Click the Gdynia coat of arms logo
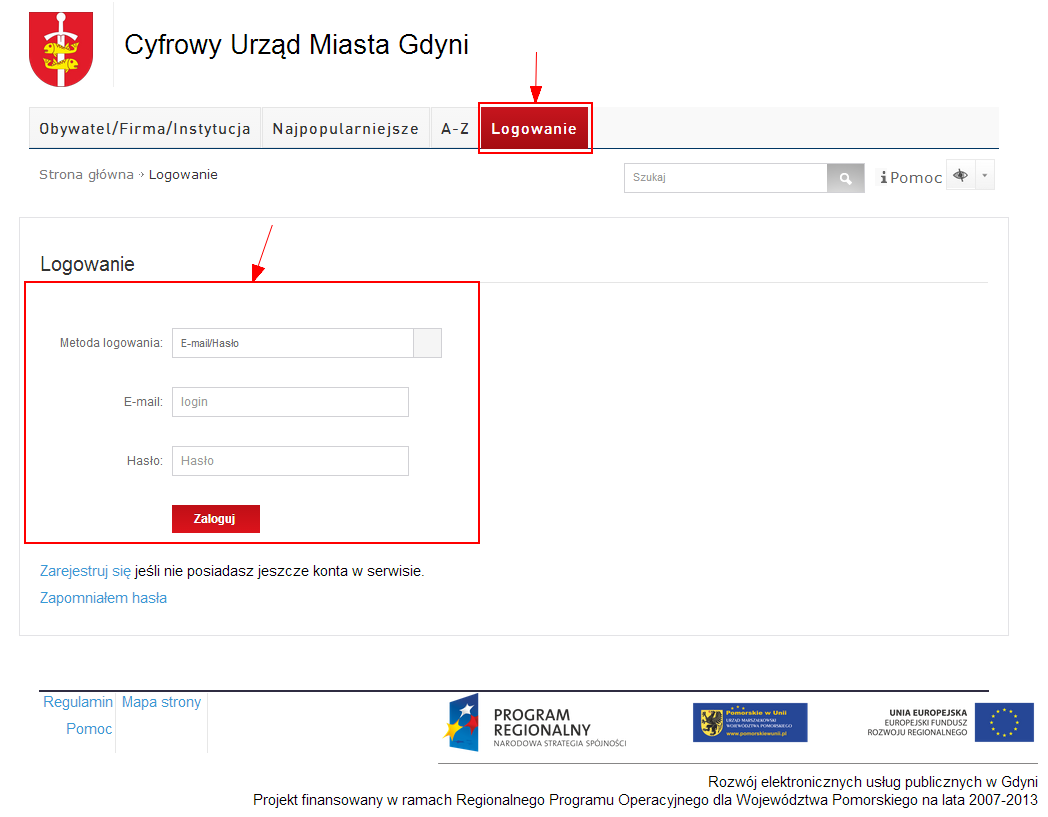 coord(61,50)
